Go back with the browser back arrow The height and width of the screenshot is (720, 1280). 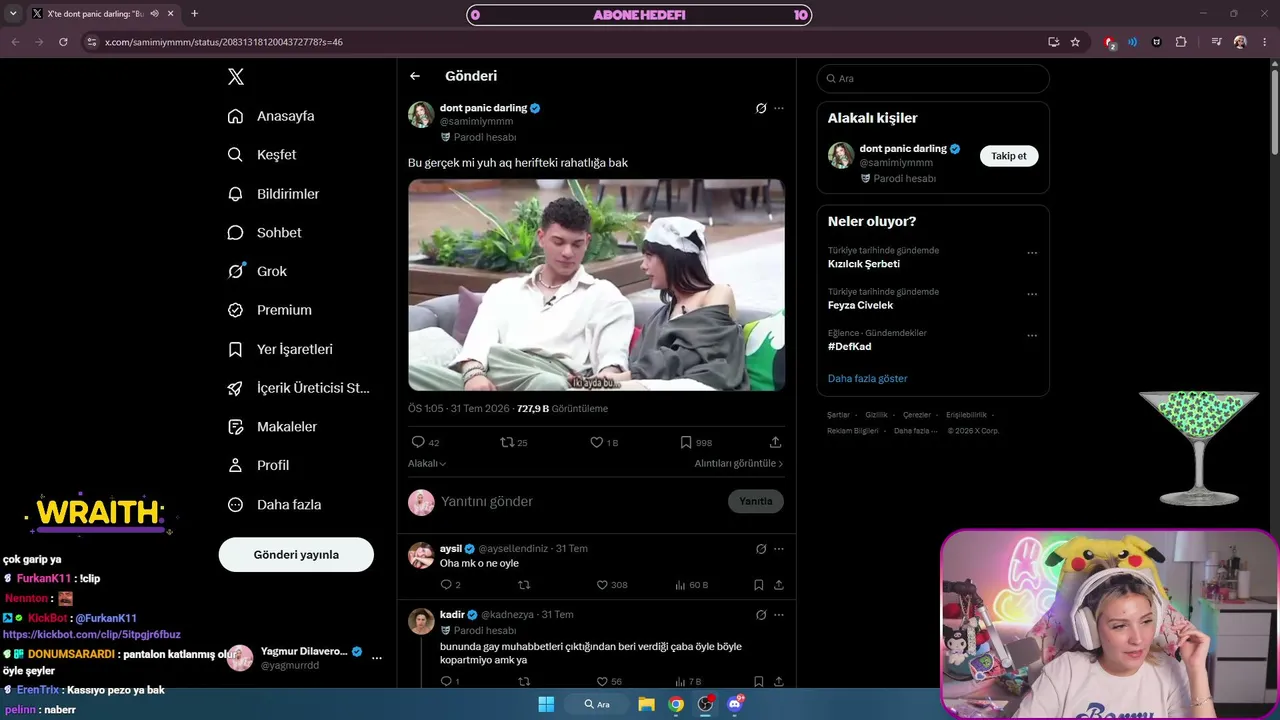coord(15,42)
